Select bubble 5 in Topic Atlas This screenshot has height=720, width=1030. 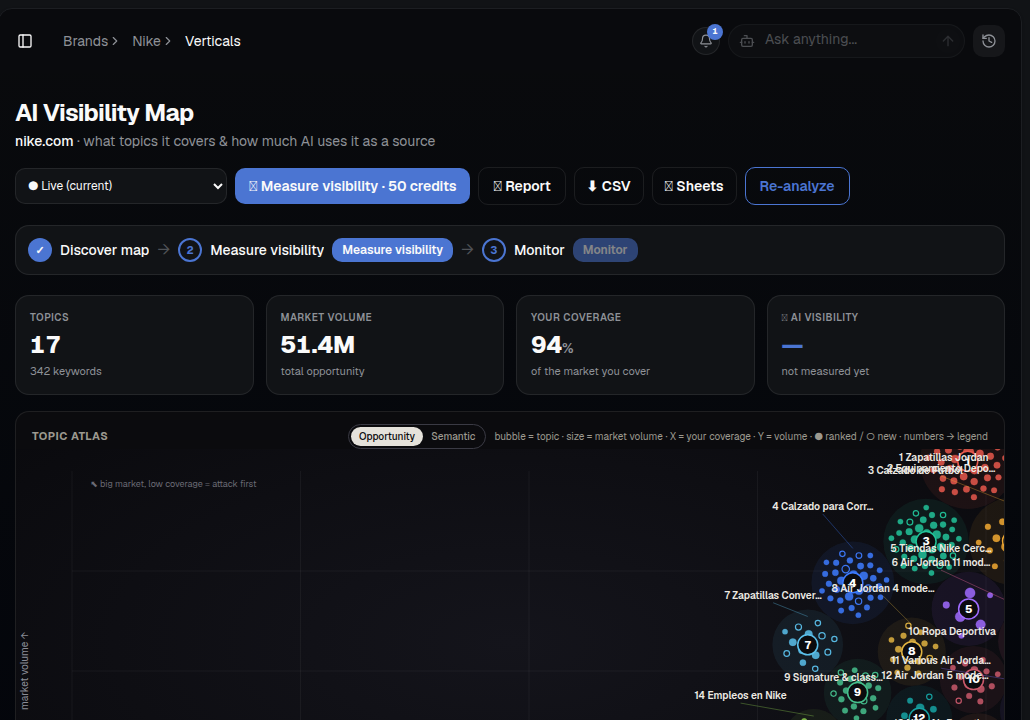(x=968, y=609)
